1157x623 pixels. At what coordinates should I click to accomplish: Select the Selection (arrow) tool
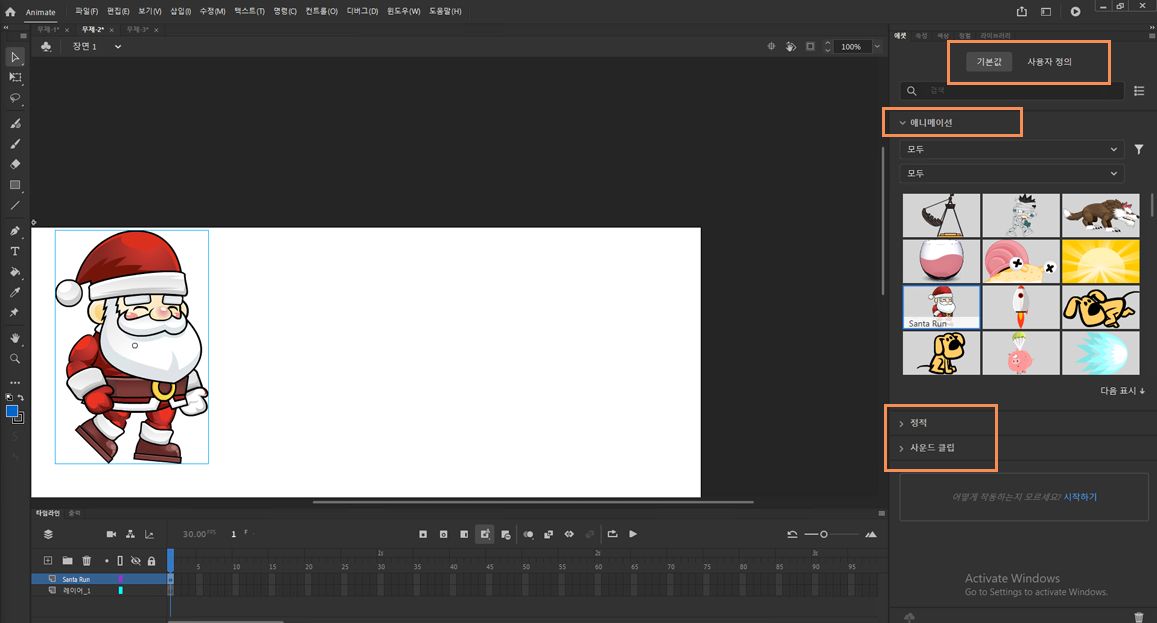pos(15,57)
